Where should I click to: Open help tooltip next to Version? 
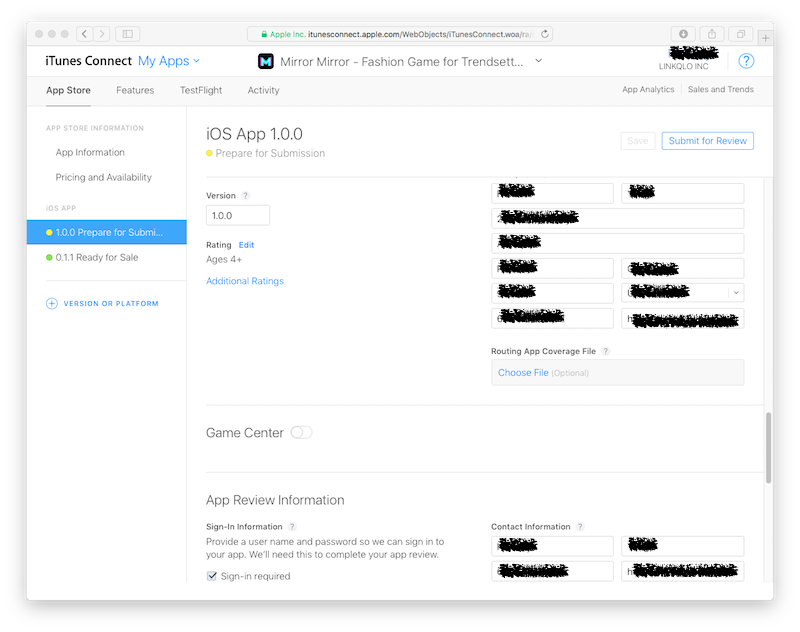[245, 195]
